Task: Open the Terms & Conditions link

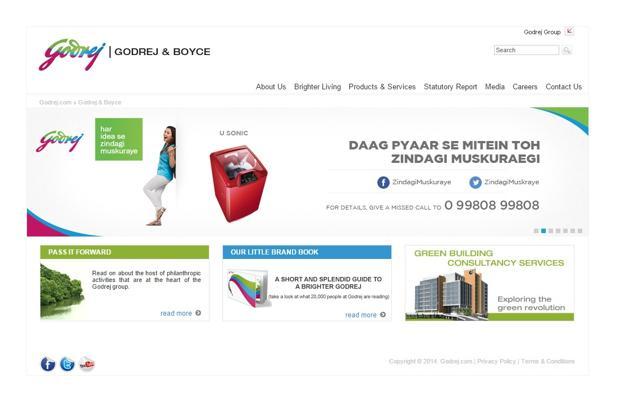Action: 548,361
